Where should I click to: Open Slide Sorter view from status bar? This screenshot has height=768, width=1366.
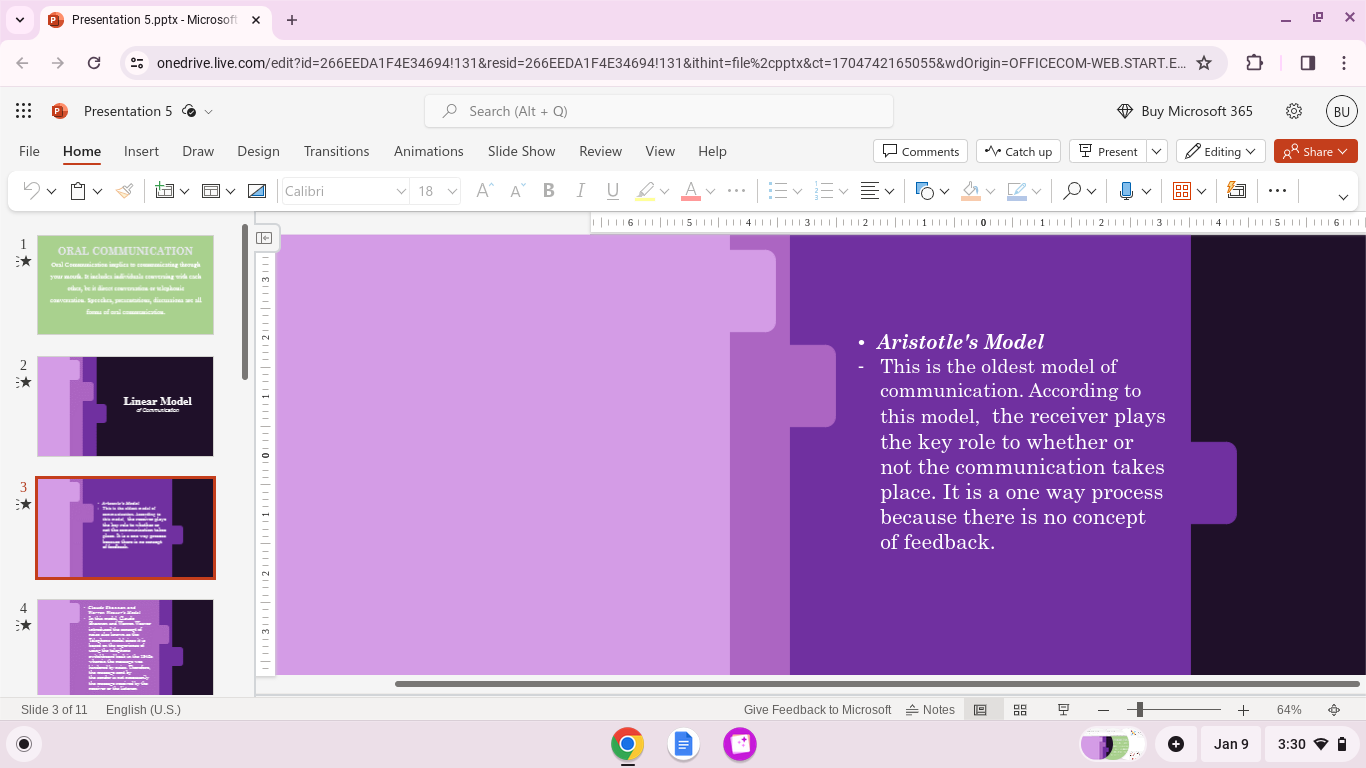tap(1020, 710)
